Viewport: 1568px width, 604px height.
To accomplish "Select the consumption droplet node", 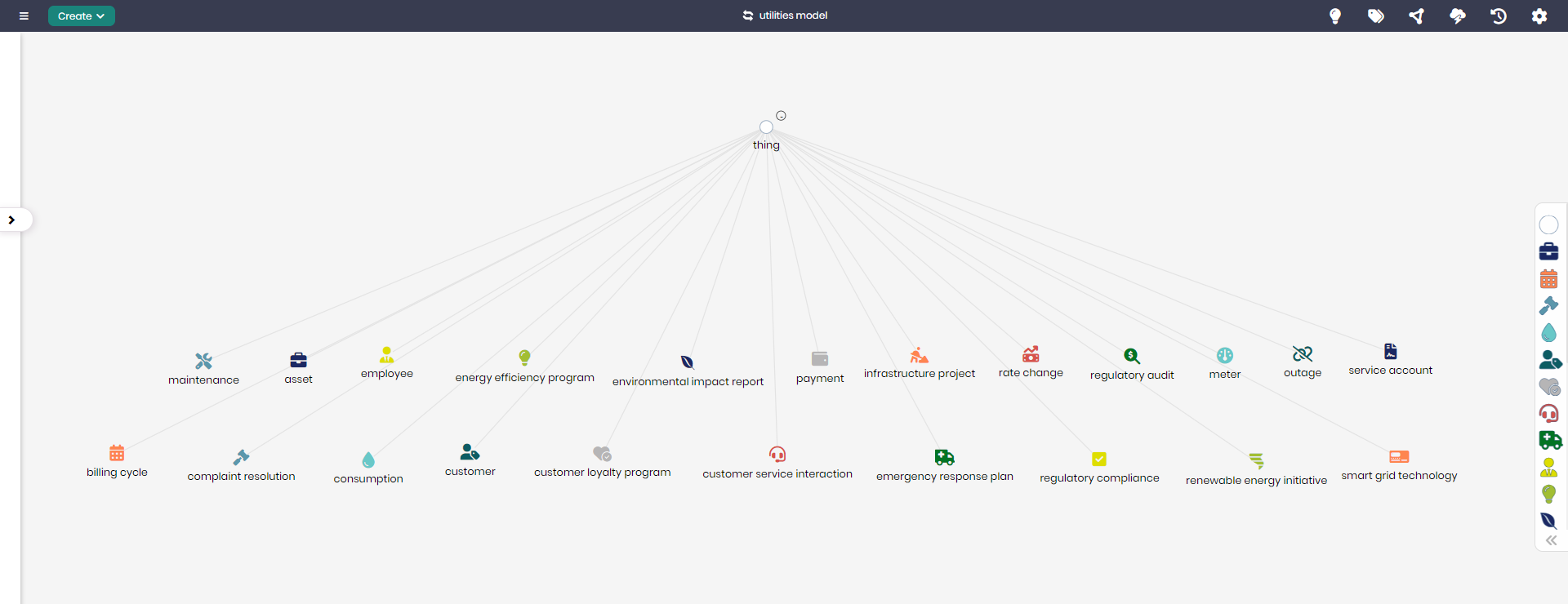I will pyautogui.click(x=368, y=460).
